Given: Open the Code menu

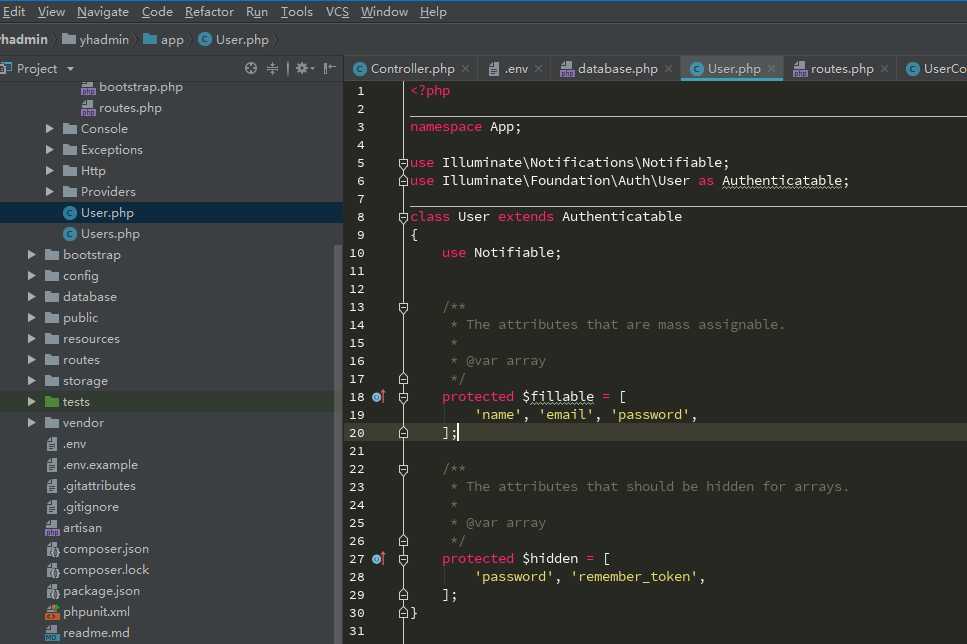Looking at the screenshot, I should [157, 12].
